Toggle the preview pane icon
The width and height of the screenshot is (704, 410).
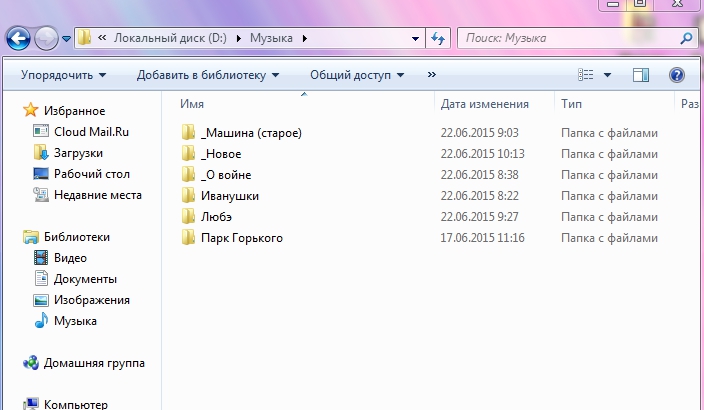[x=641, y=75]
